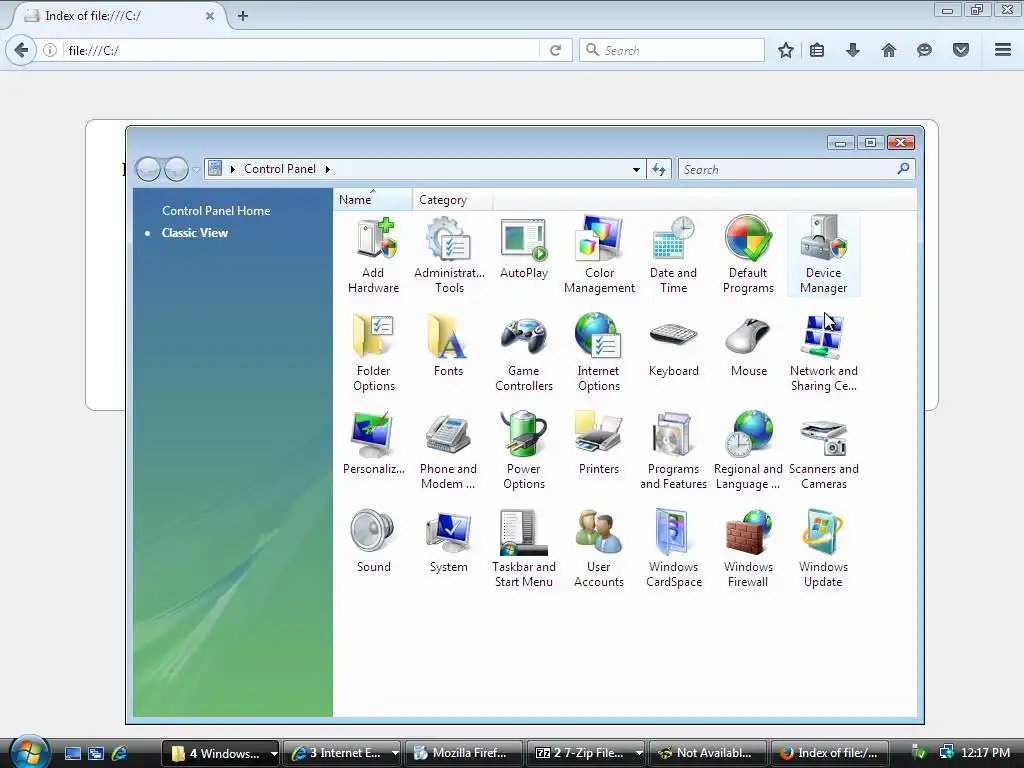Open Scanners and Cameras icon
The image size is (1024, 768).
pos(824,451)
